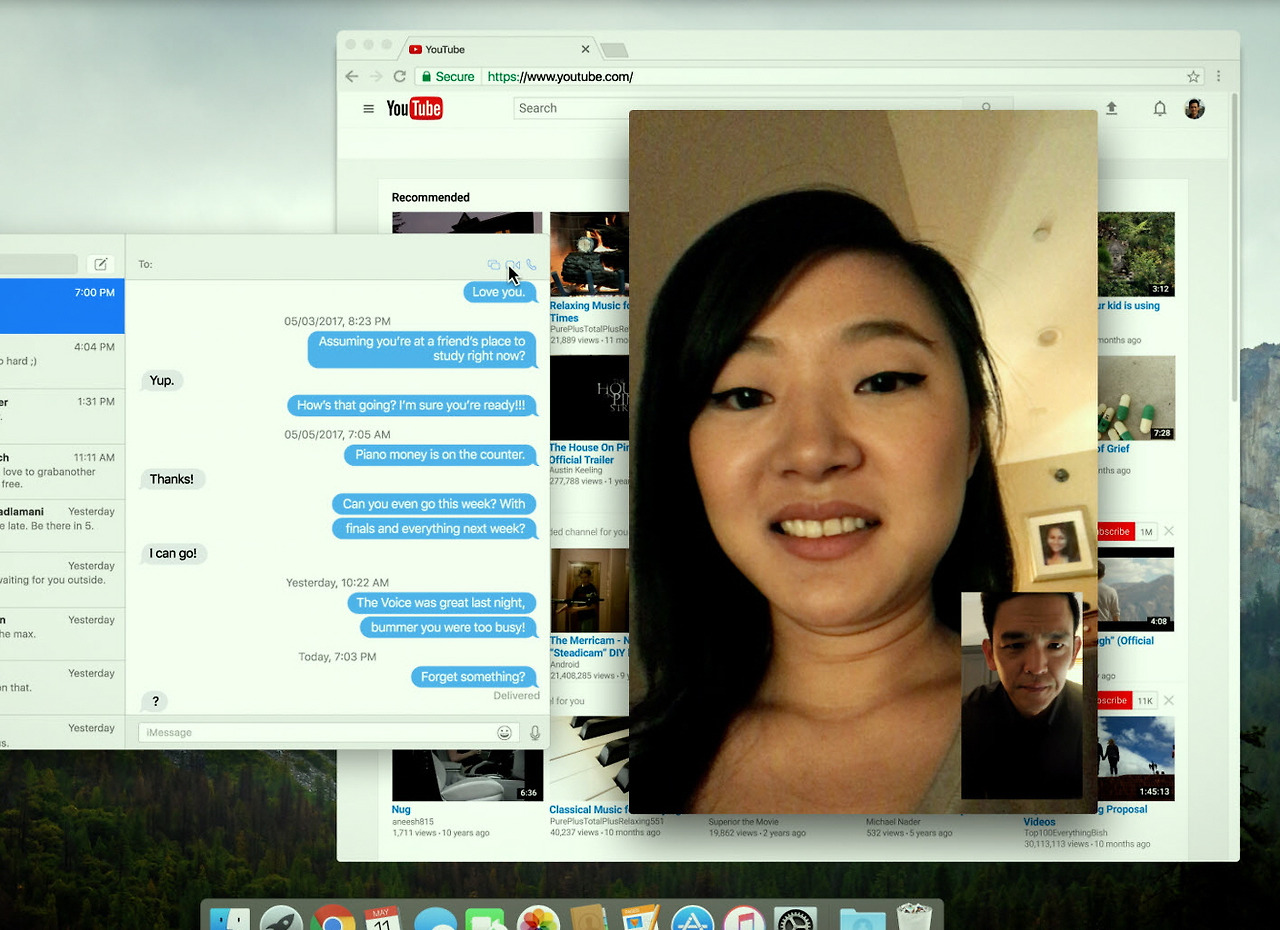The height and width of the screenshot is (930, 1280).
Task: Start an audio call from Messages header
Action: pos(531,265)
